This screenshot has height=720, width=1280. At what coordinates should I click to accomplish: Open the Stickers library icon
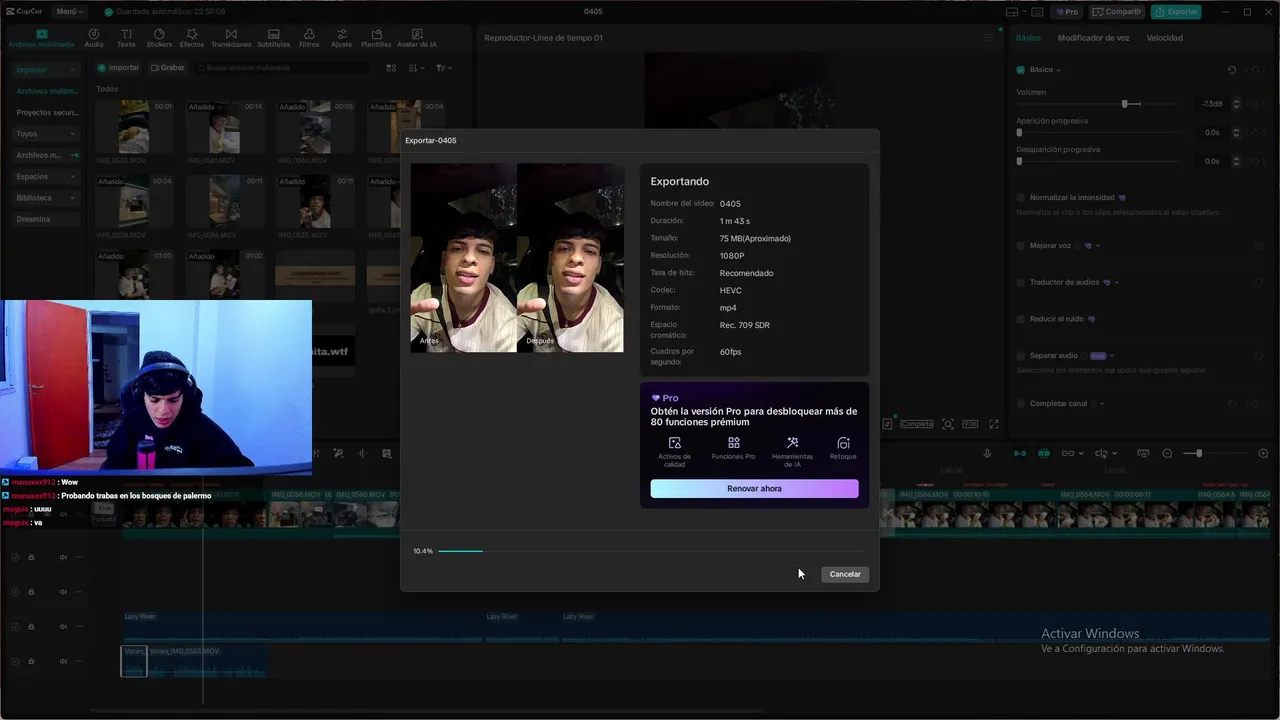[159, 38]
